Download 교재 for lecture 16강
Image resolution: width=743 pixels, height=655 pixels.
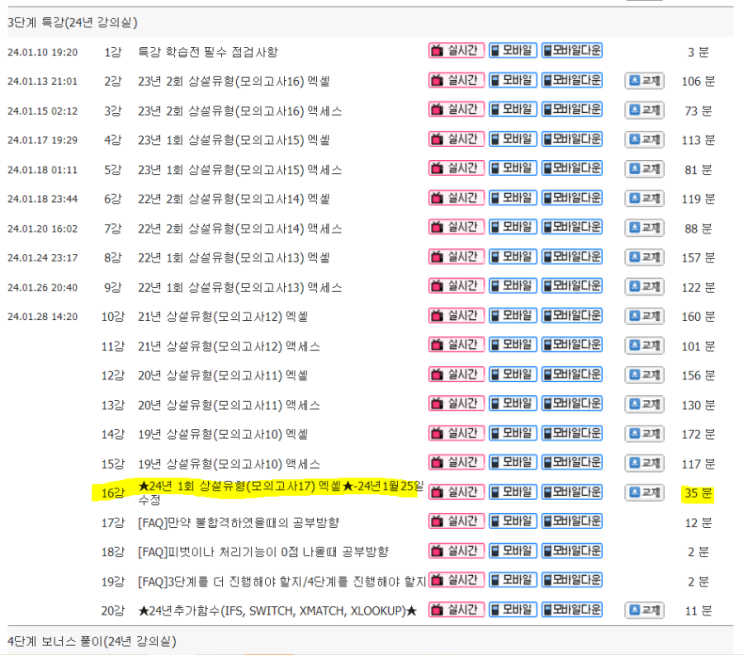coord(644,493)
